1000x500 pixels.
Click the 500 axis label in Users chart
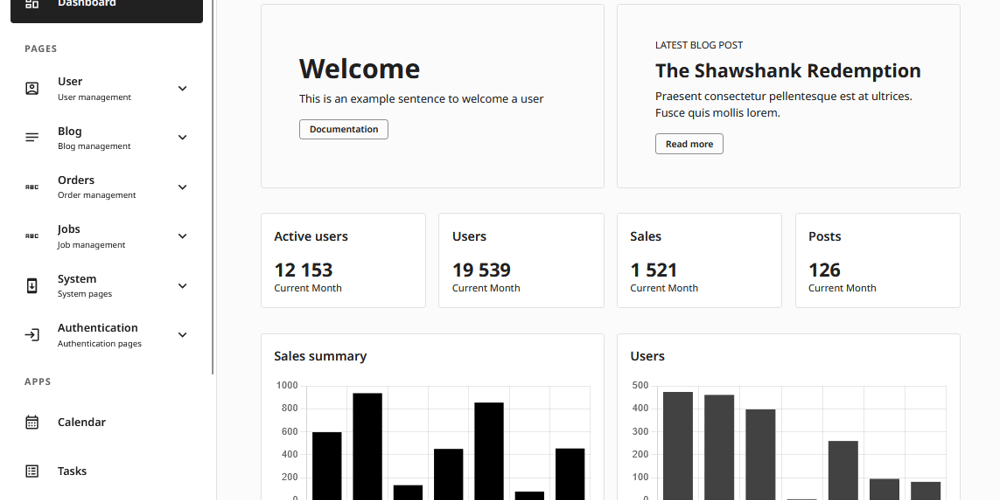coord(640,386)
